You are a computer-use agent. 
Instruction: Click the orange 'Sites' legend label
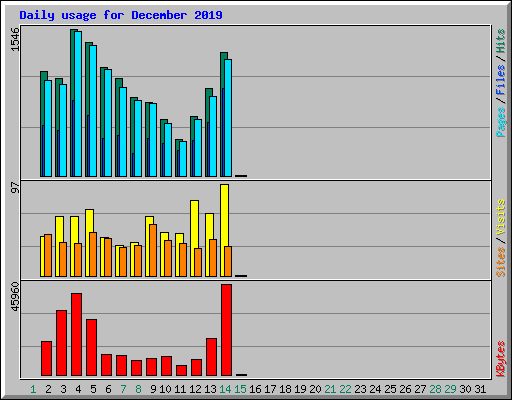pyautogui.click(x=500, y=262)
